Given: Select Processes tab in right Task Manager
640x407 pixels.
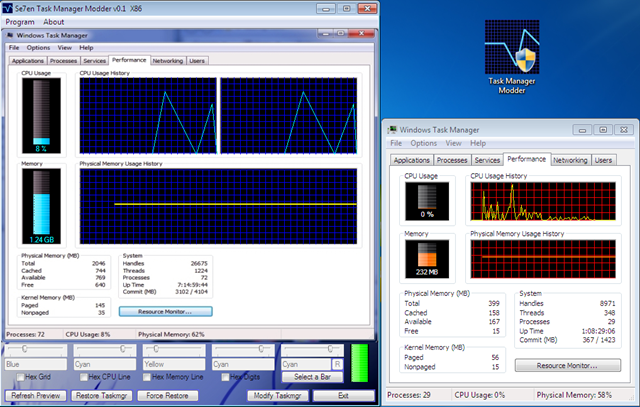Looking at the screenshot, I should [451, 160].
